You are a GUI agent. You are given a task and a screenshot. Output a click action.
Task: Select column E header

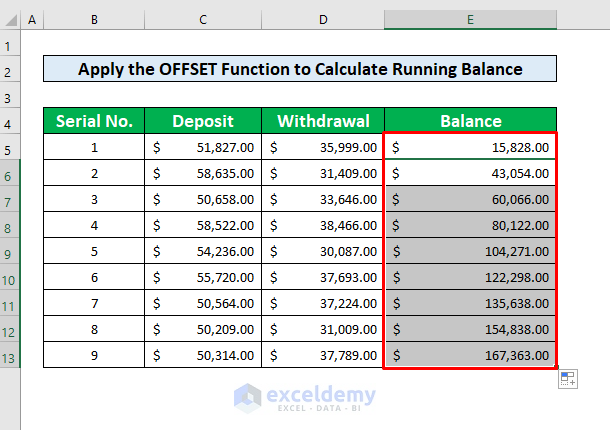click(x=470, y=20)
